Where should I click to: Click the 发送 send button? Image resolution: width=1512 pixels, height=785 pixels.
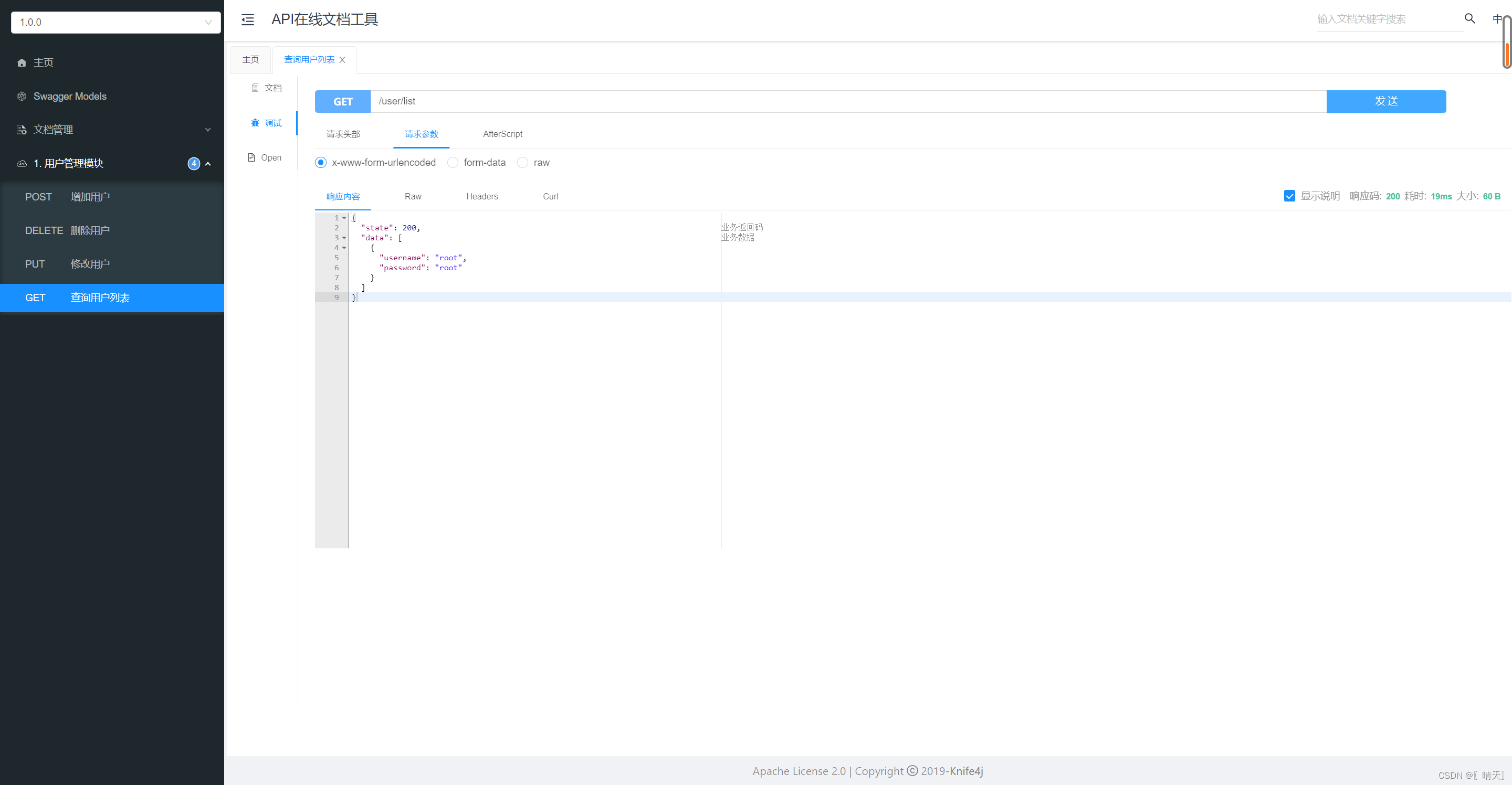click(x=1385, y=101)
